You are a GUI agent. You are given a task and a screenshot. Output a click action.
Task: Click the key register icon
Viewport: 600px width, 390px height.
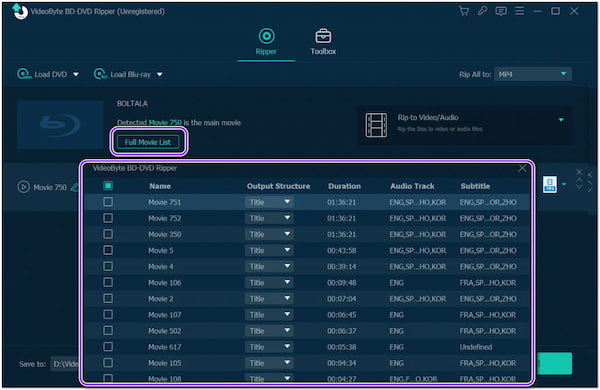[482, 11]
